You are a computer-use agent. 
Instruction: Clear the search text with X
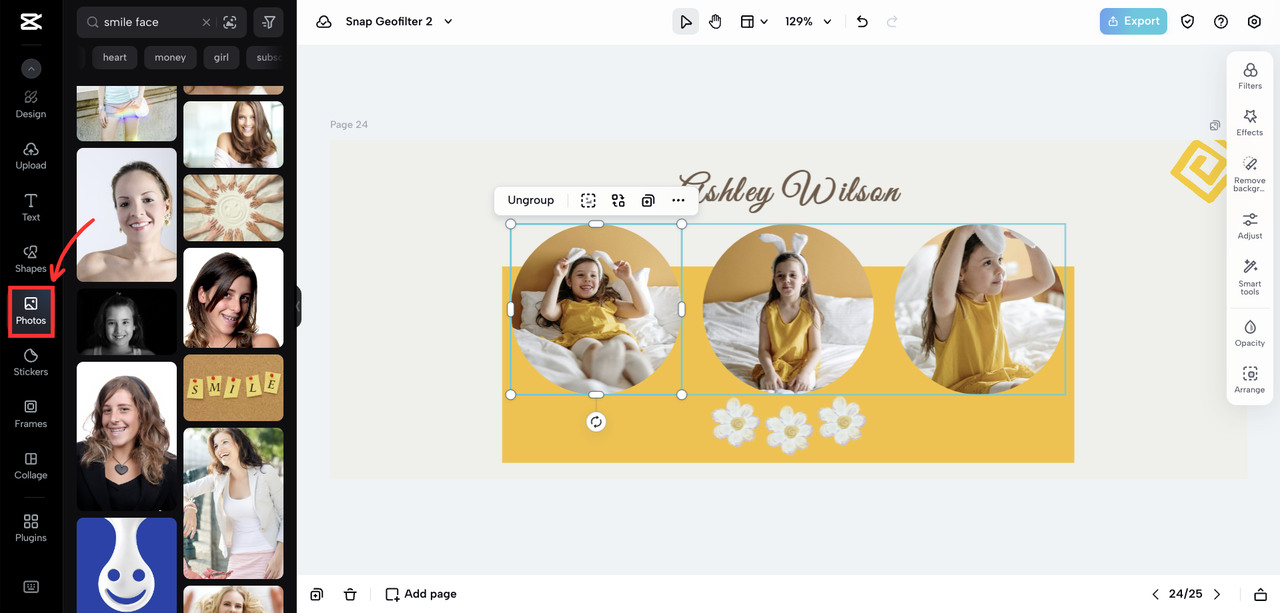click(206, 22)
